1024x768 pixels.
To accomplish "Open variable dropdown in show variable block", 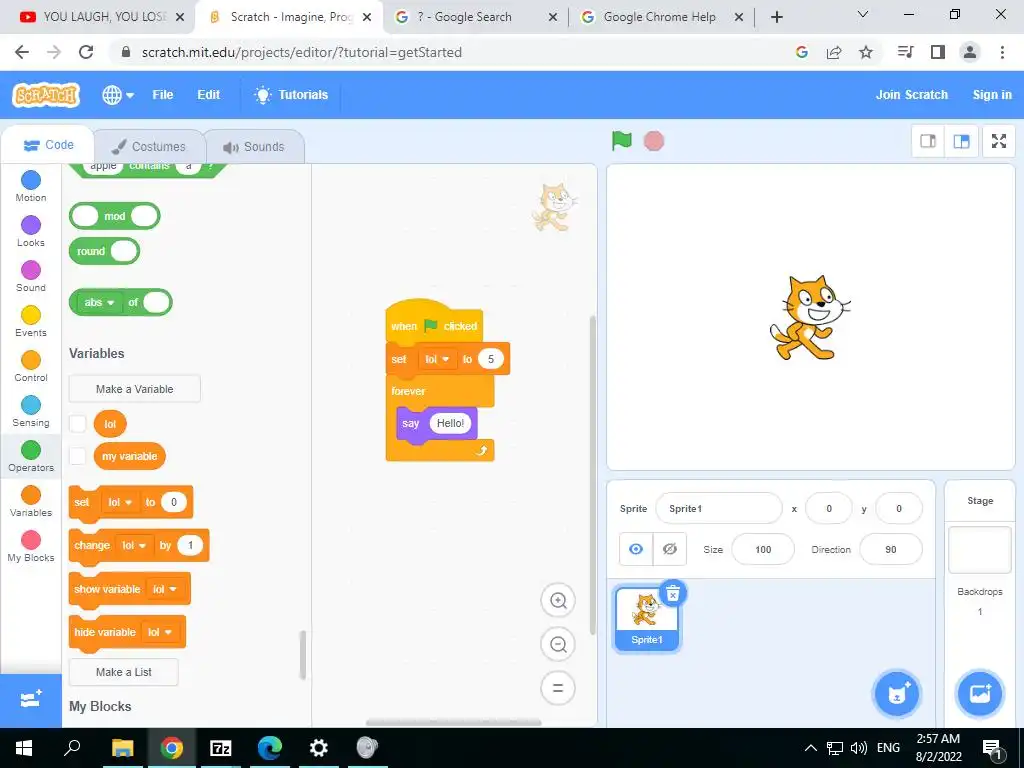I will pos(165,589).
